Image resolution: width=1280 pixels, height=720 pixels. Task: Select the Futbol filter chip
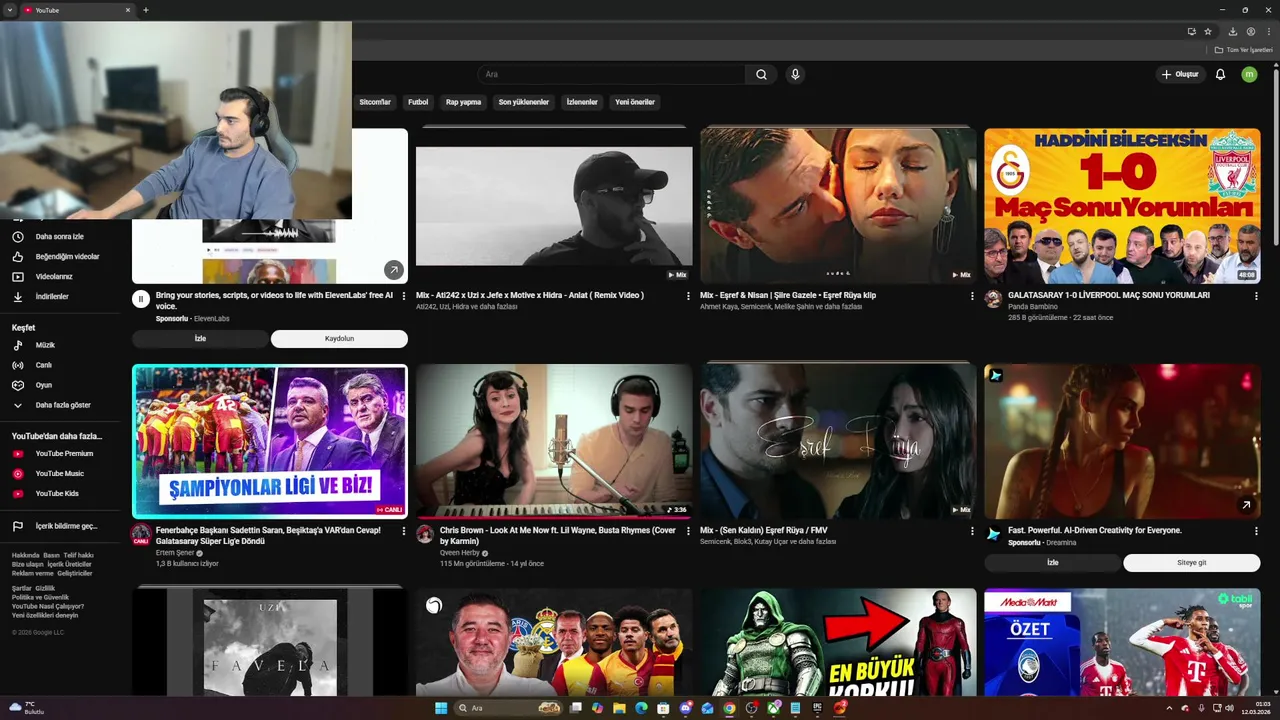[418, 102]
